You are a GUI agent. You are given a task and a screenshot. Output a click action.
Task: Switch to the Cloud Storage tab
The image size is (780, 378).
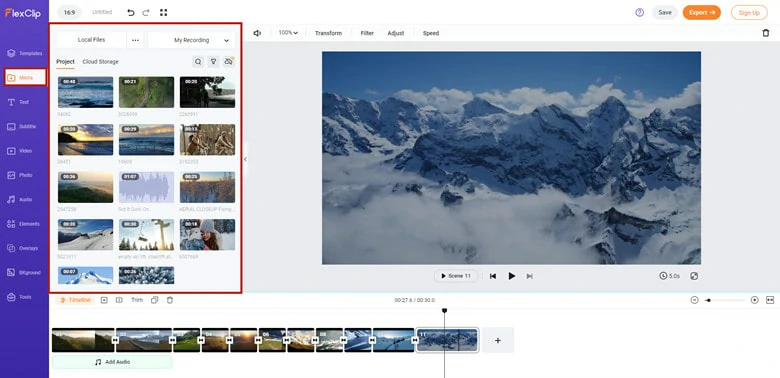[100, 62]
